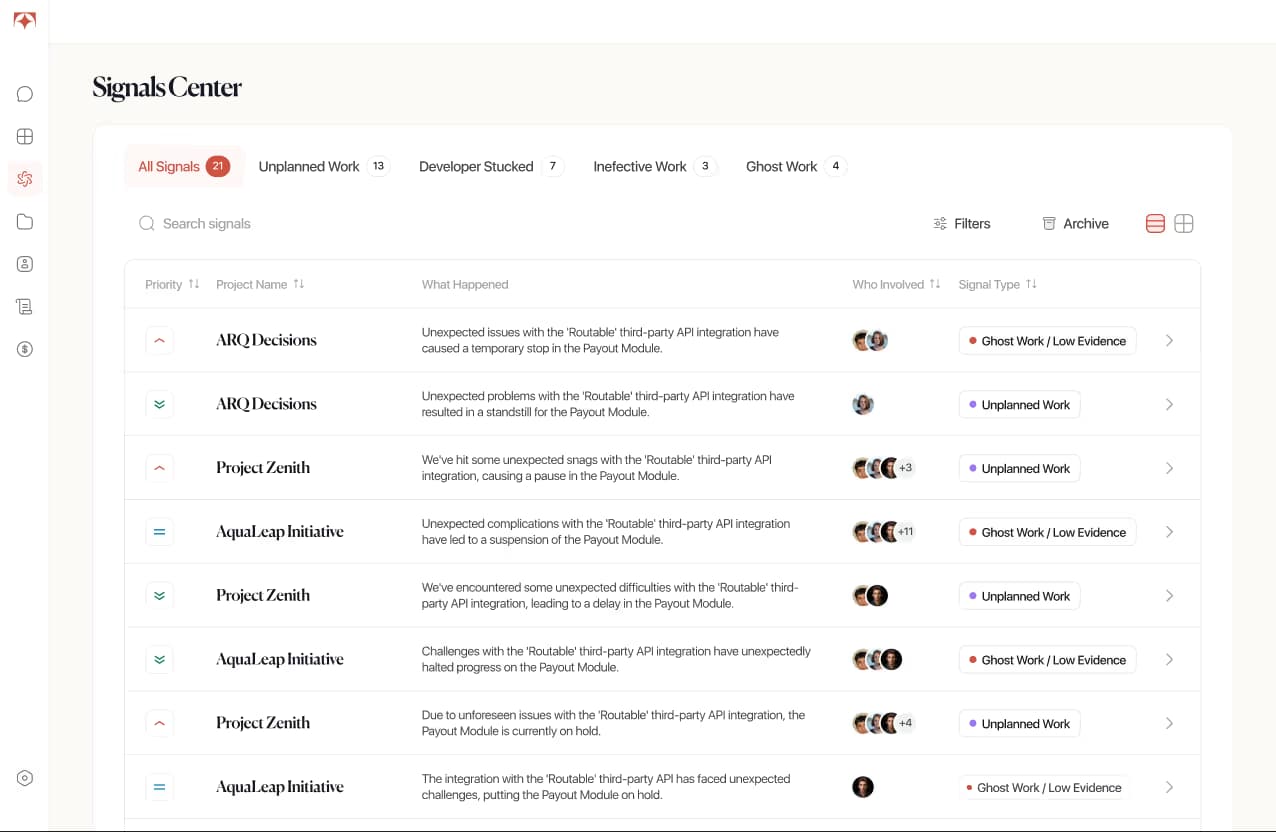Open the user profile sidebar icon
The image size is (1276, 832).
25,264
